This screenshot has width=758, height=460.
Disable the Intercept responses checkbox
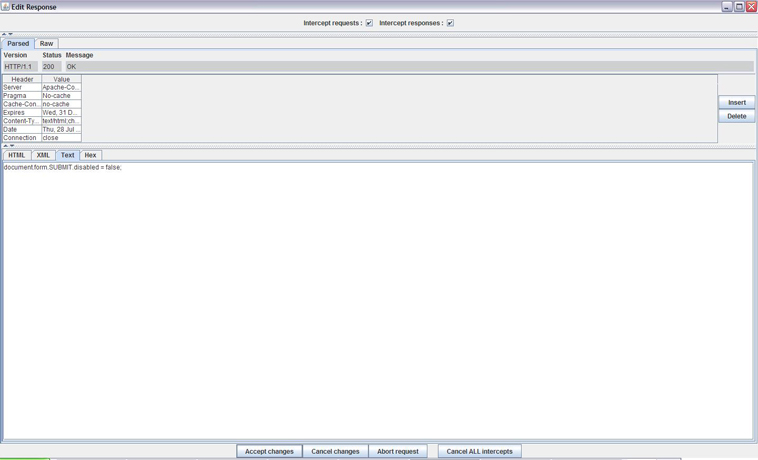(x=450, y=23)
